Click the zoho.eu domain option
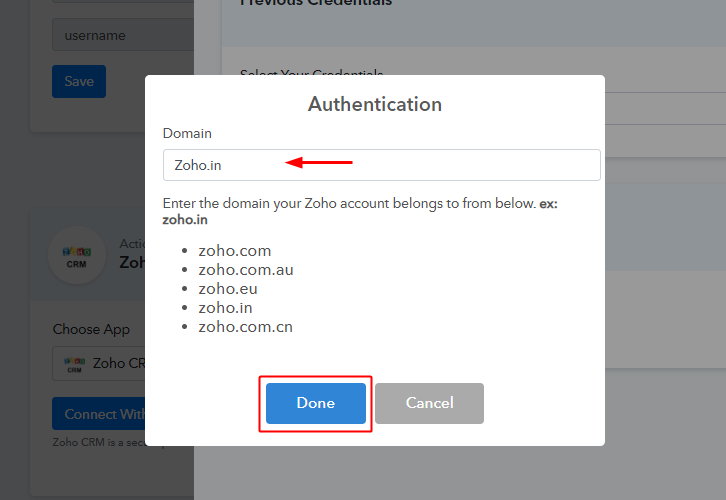726x500 pixels. pos(228,288)
